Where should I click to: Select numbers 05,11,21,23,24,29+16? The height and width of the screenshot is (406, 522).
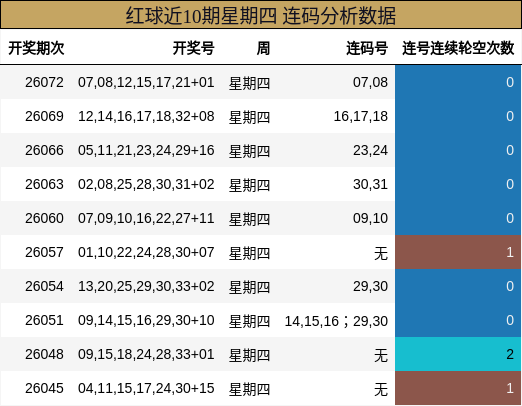(x=146, y=150)
